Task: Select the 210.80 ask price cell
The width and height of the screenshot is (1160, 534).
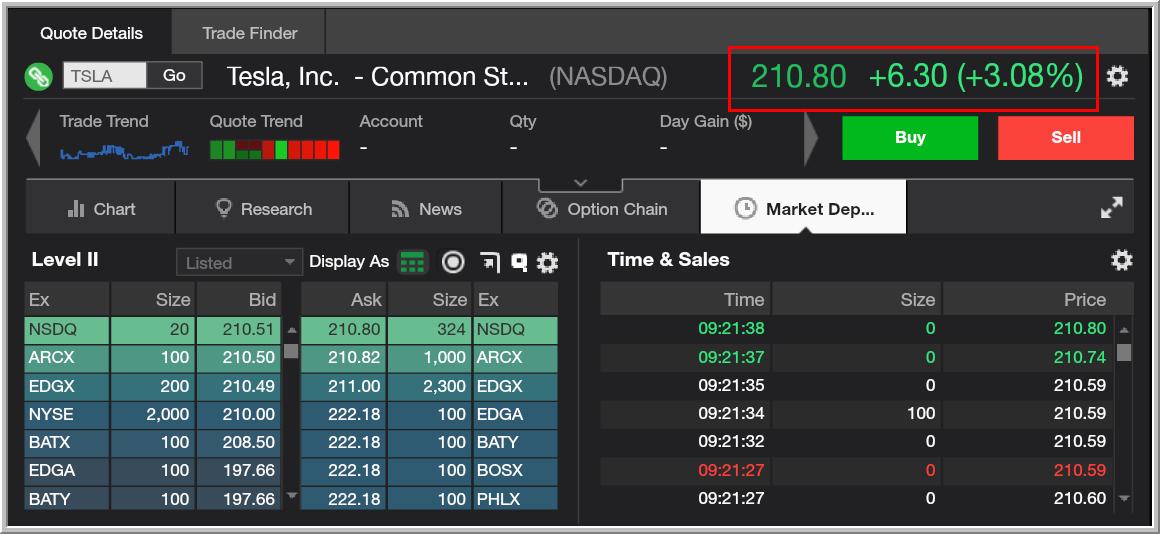Action: (343, 329)
